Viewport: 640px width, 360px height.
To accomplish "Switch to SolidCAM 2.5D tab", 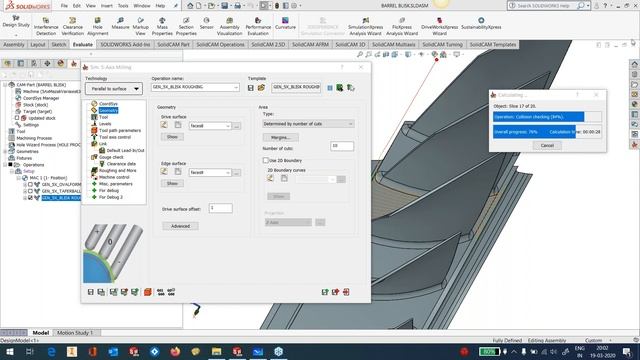I will [x=268, y=44].
